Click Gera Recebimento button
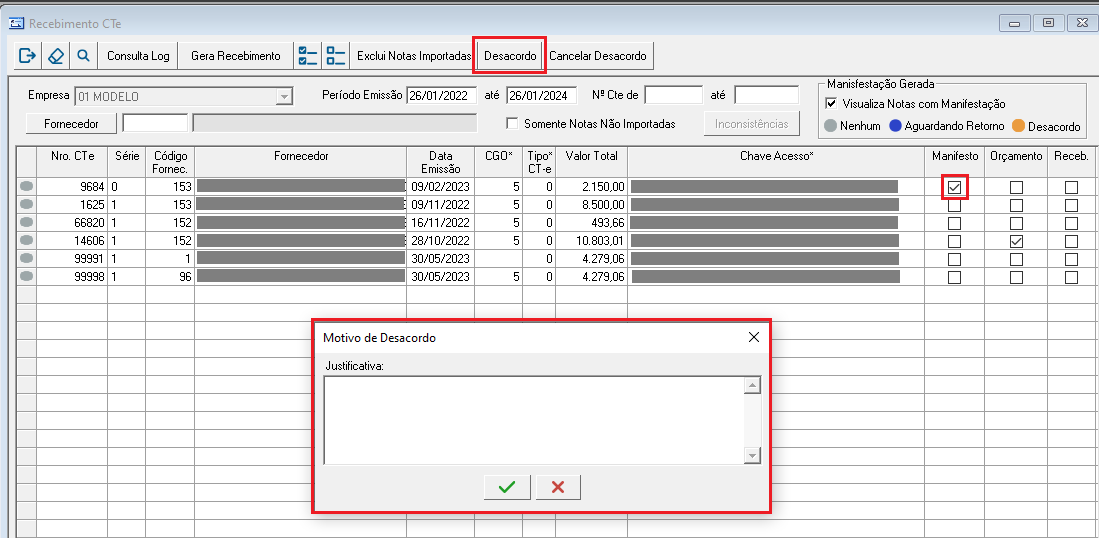This screenshot has width=1099, height=538. click(236, 55)
